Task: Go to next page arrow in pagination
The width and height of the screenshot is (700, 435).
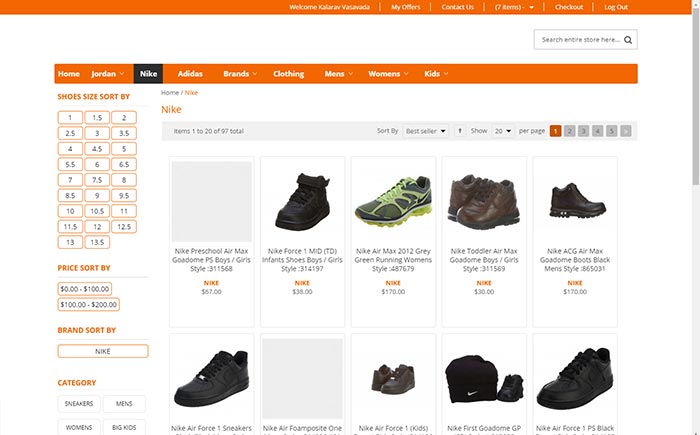Action: (x=626, y=131)
